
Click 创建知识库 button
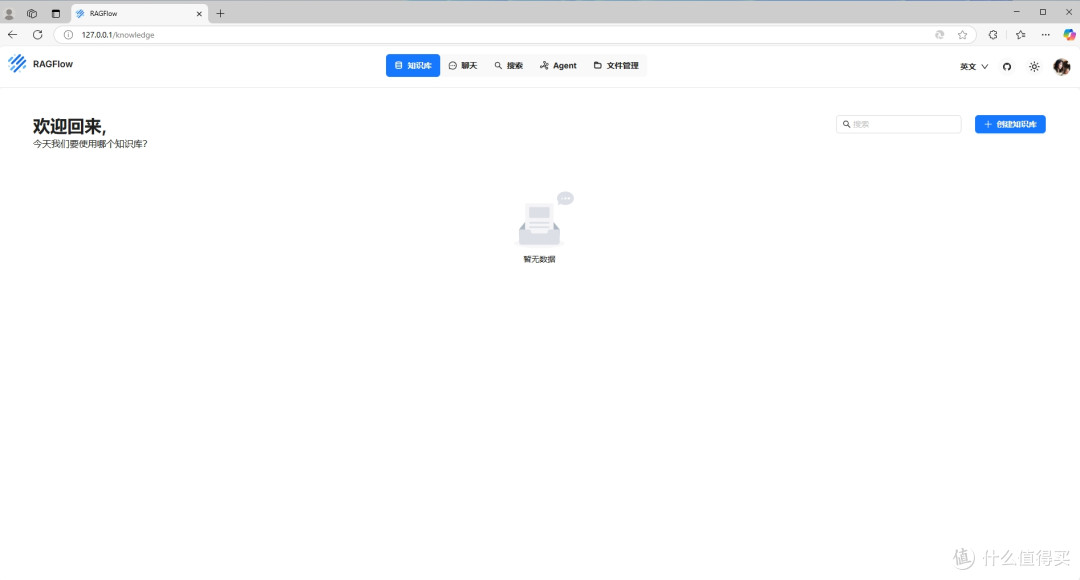coord(1010,124)
